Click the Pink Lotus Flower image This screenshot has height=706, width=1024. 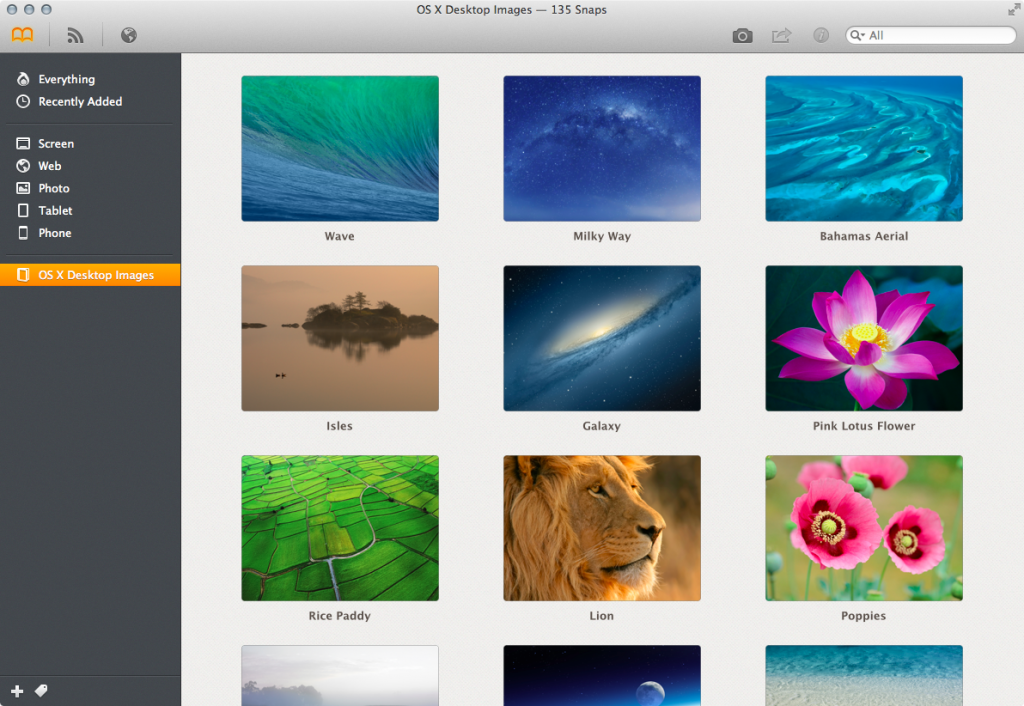[x=863, y=338]
